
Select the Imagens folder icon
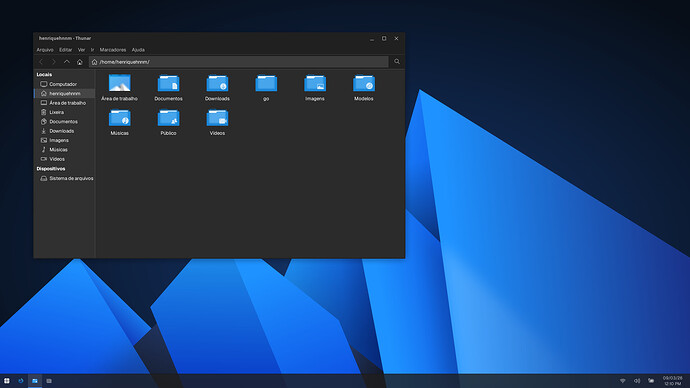tap(315, 83)
